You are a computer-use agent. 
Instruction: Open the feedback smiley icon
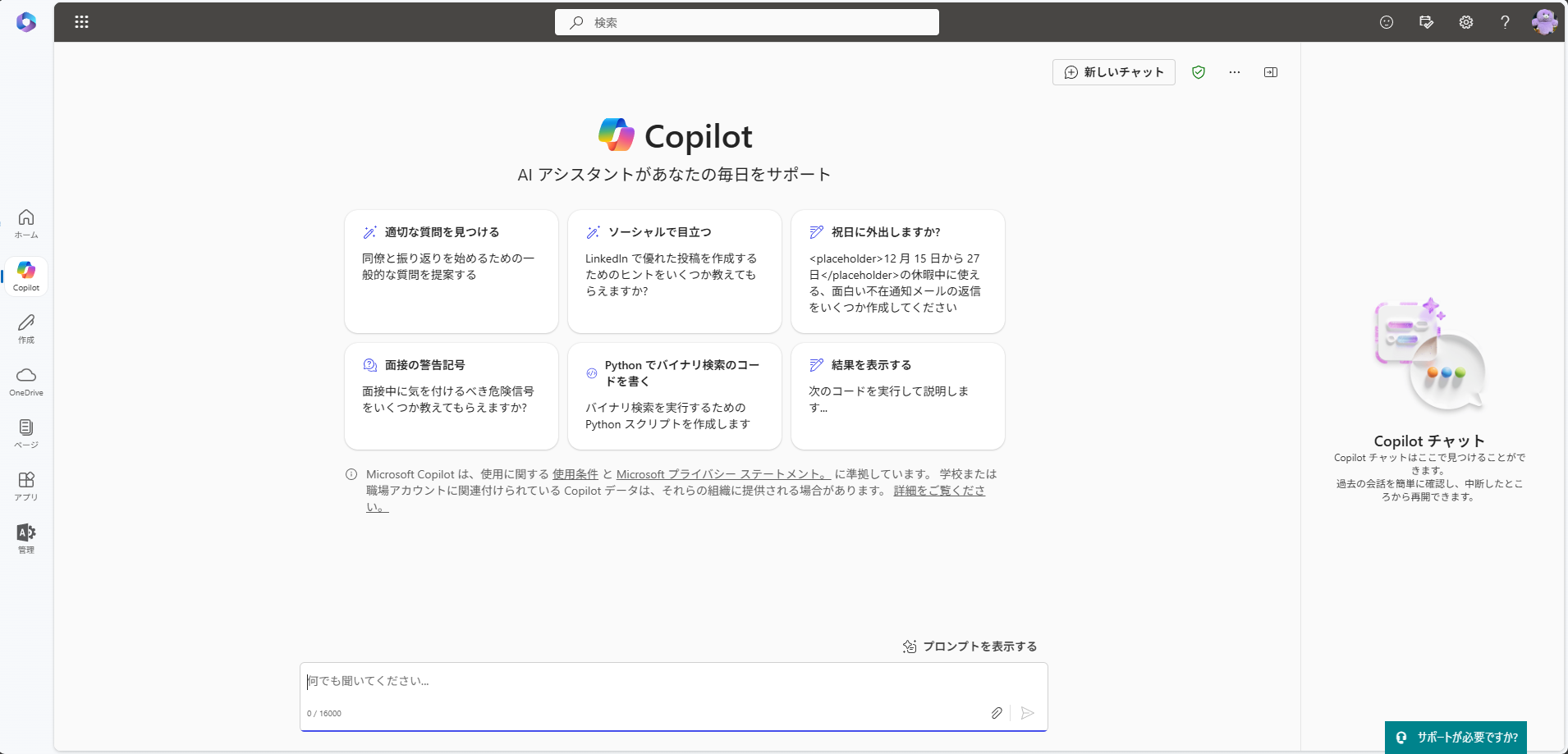pyautogui.click(x=1387, y=22)
